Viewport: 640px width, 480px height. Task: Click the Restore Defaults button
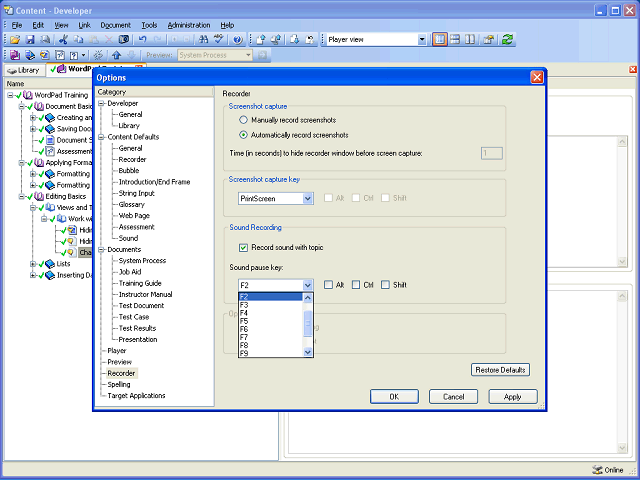[500, 370]
